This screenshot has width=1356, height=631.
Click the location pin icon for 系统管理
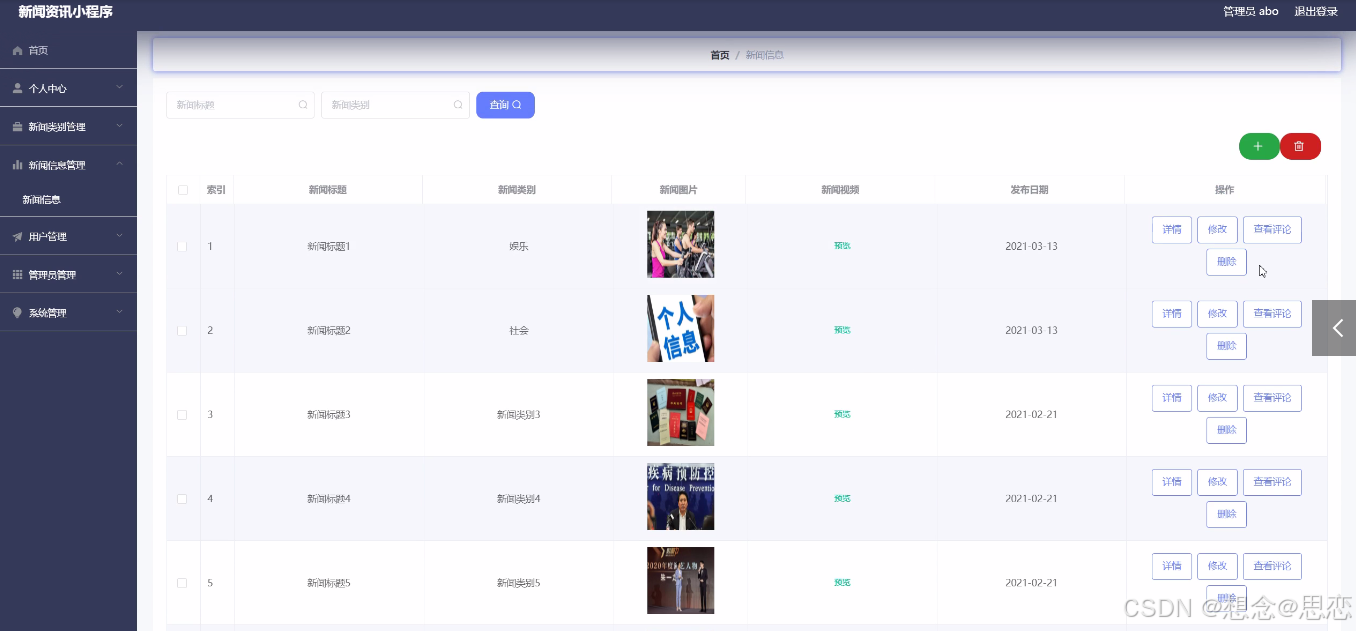tap(17, 313)
